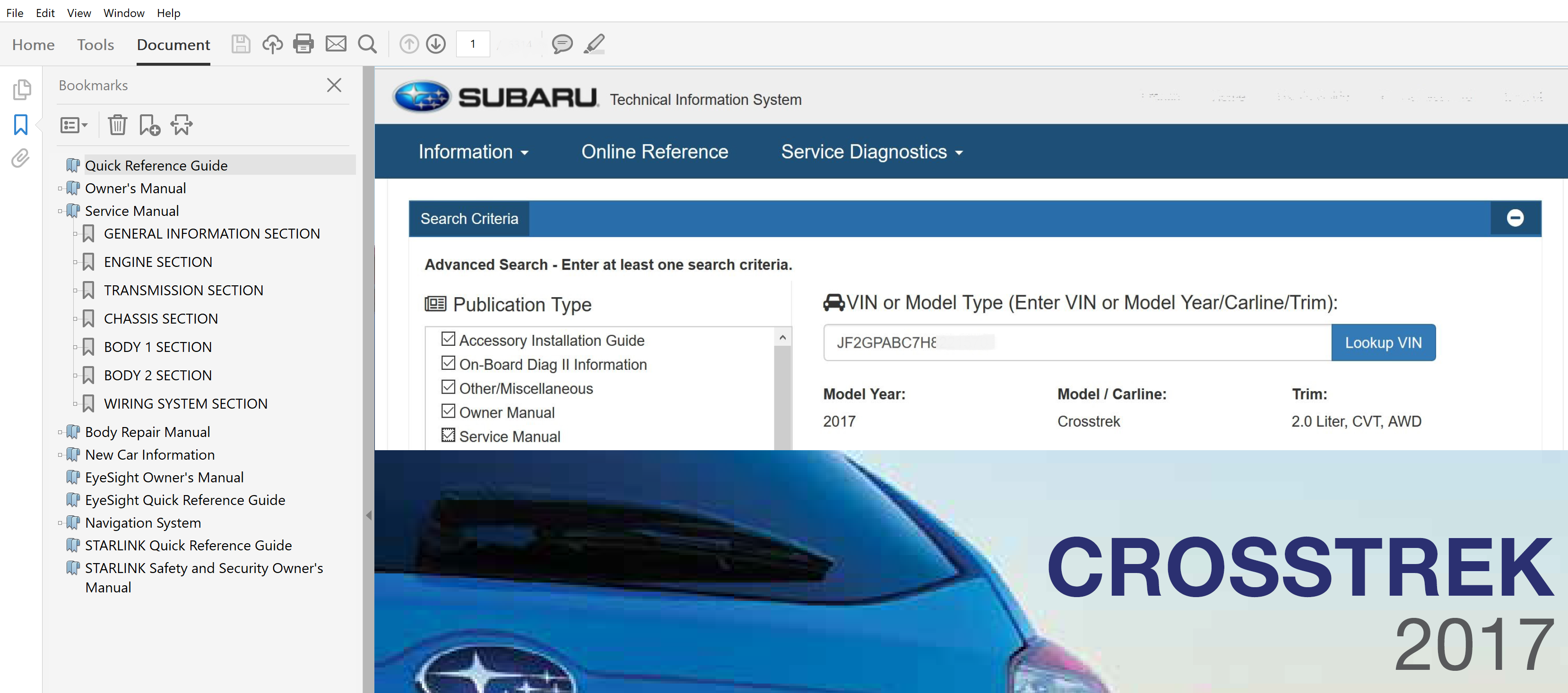
Task: Click the search magnifier icon
Action: [367, 44]
